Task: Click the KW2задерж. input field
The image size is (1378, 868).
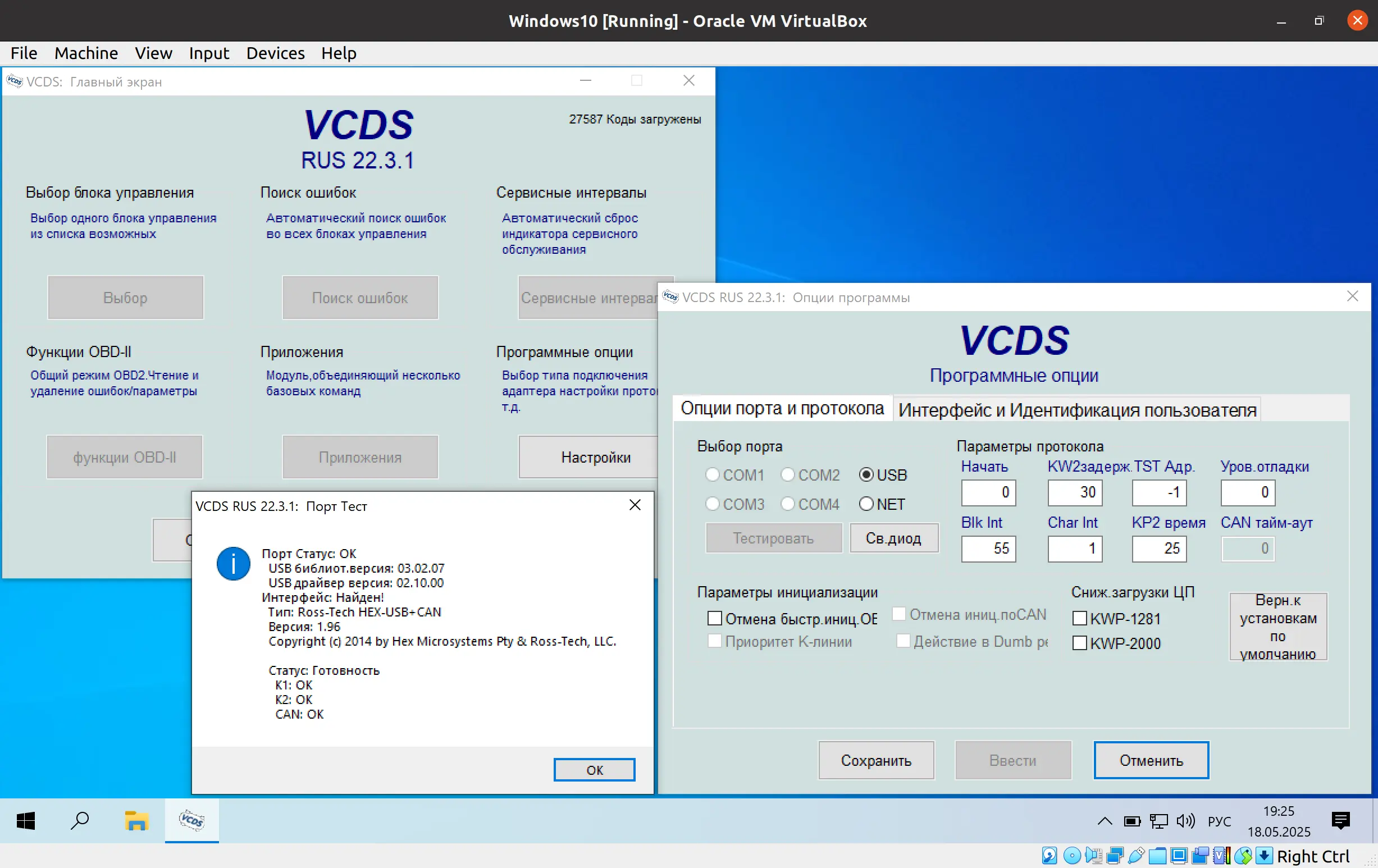Action: point(1075,492)
